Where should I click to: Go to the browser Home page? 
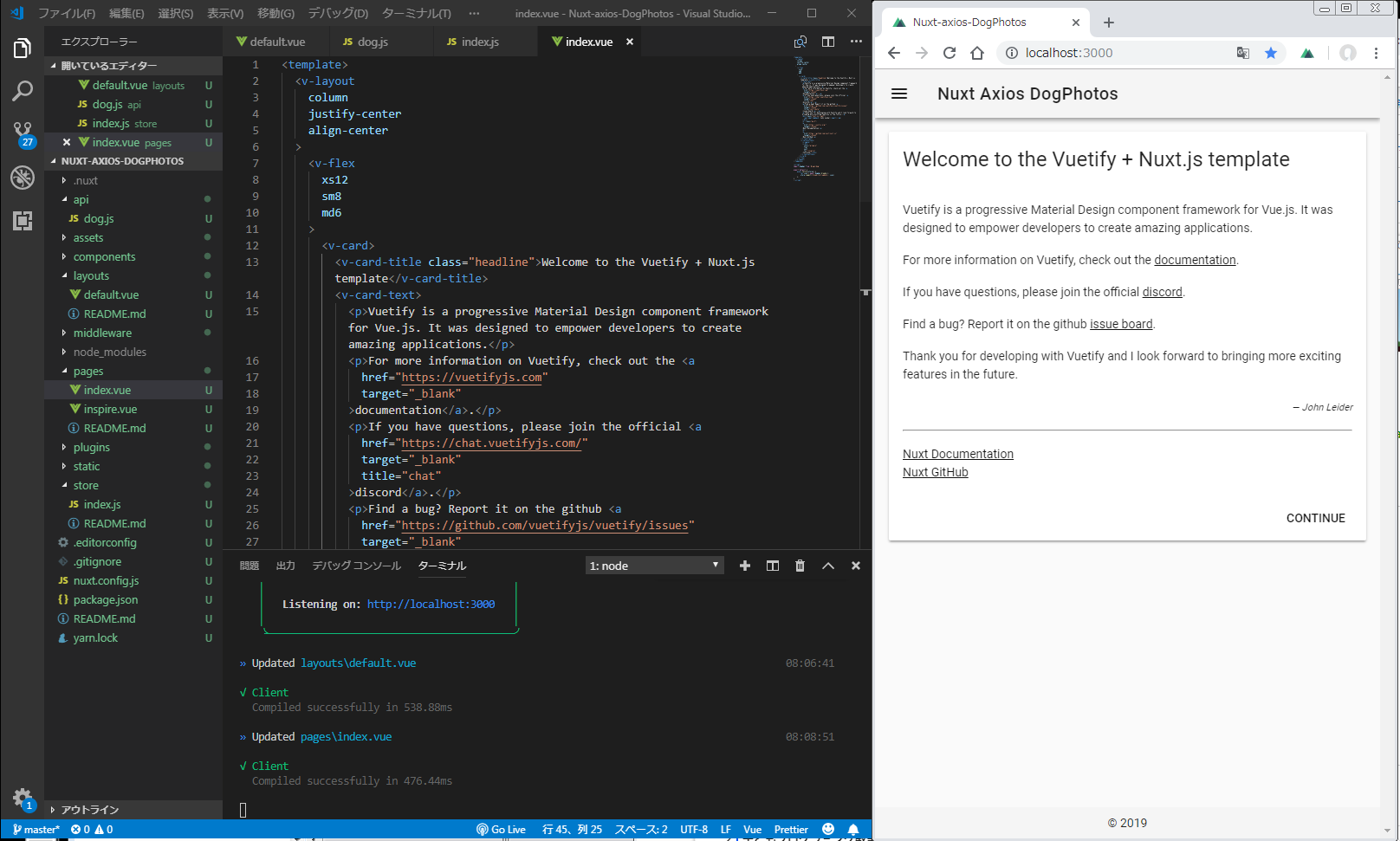(x=977, y=53)
